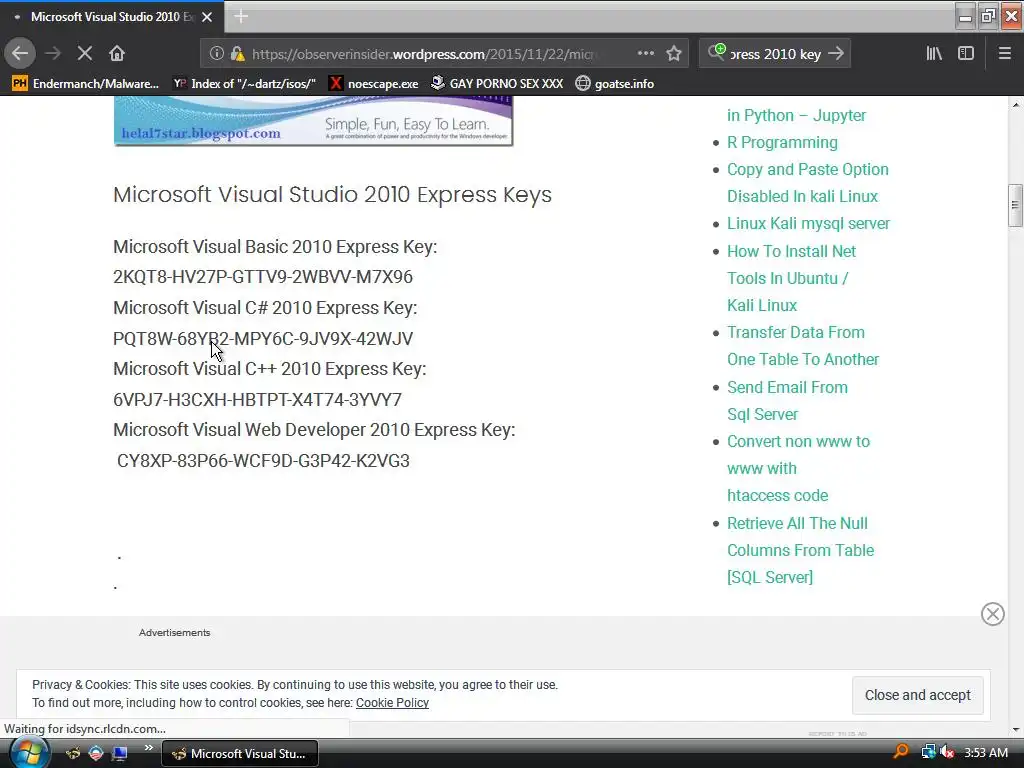Click the orange search icon in tray

point(901,752)
